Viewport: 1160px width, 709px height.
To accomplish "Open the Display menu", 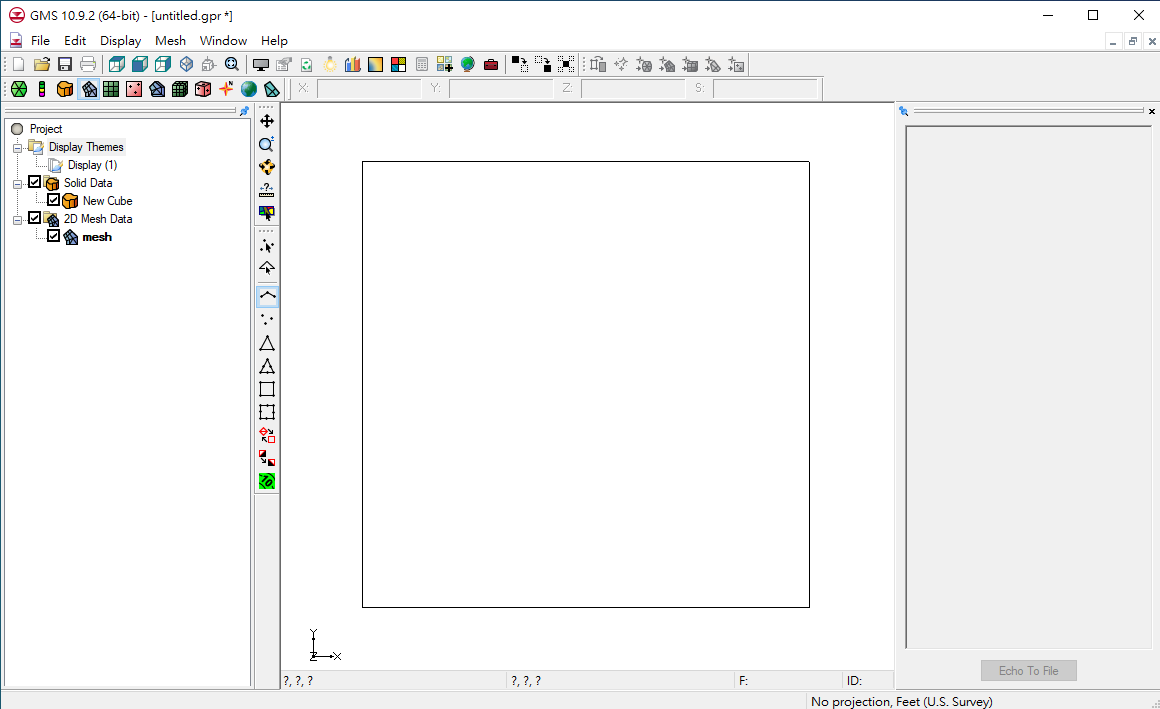I will tap(120, 41).
